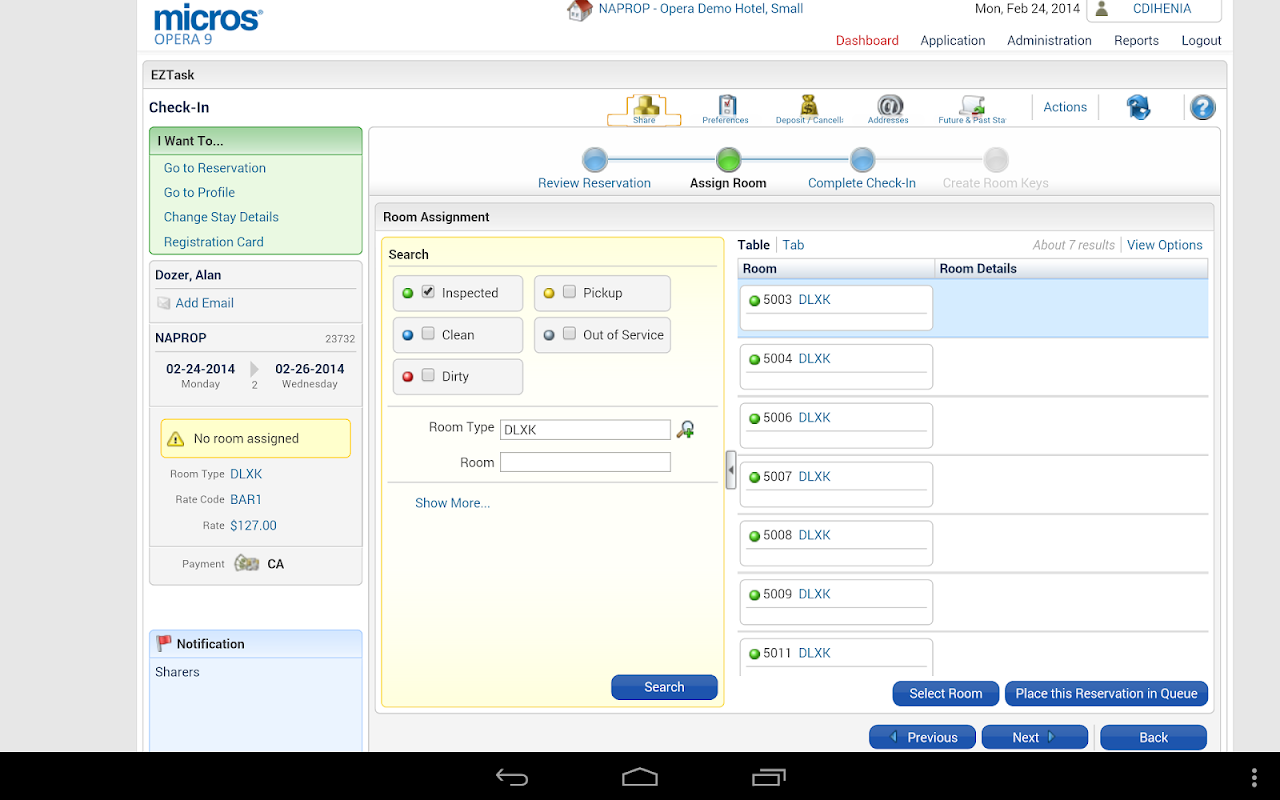Collapse the search panel with splitter arrow
The width and height of the screenshot is (1280, 800).
(x=731, y=469)
